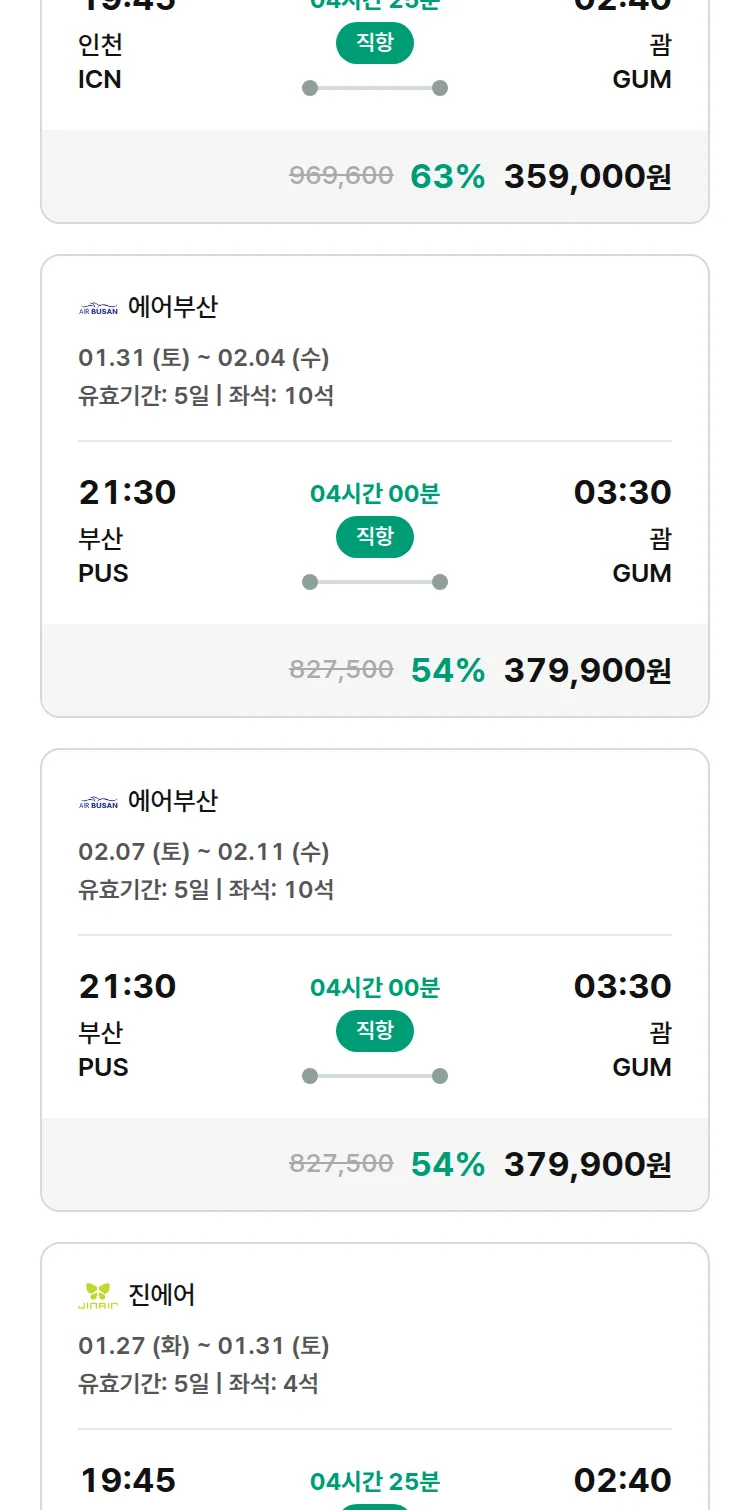Viewport: 750px width, 1510px height.
Task: Select the 359,000원 fare
Action: click(587, 177)
